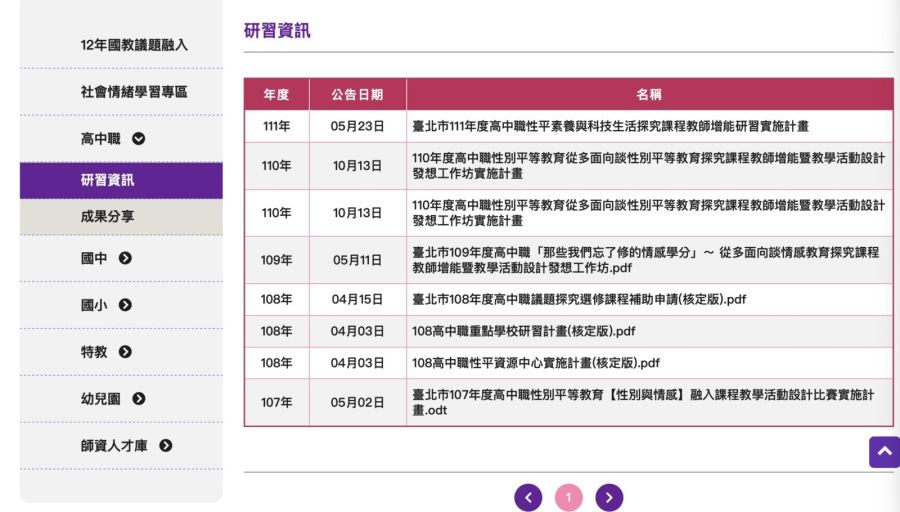Click the 國中 sidebar label
The height and width of the screenshot is (512, 900).
94,258
